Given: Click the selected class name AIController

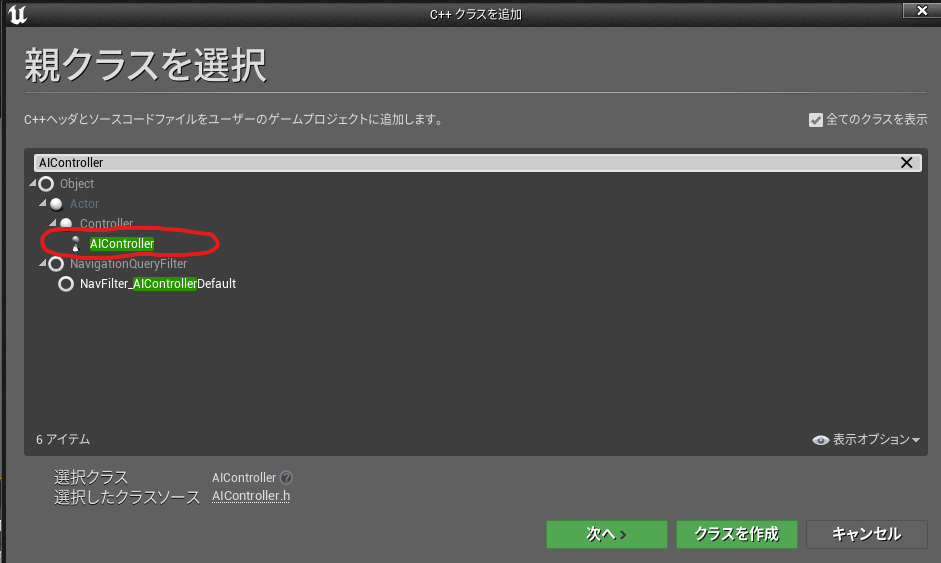Looking at the screenshot, I should [244, 478].
